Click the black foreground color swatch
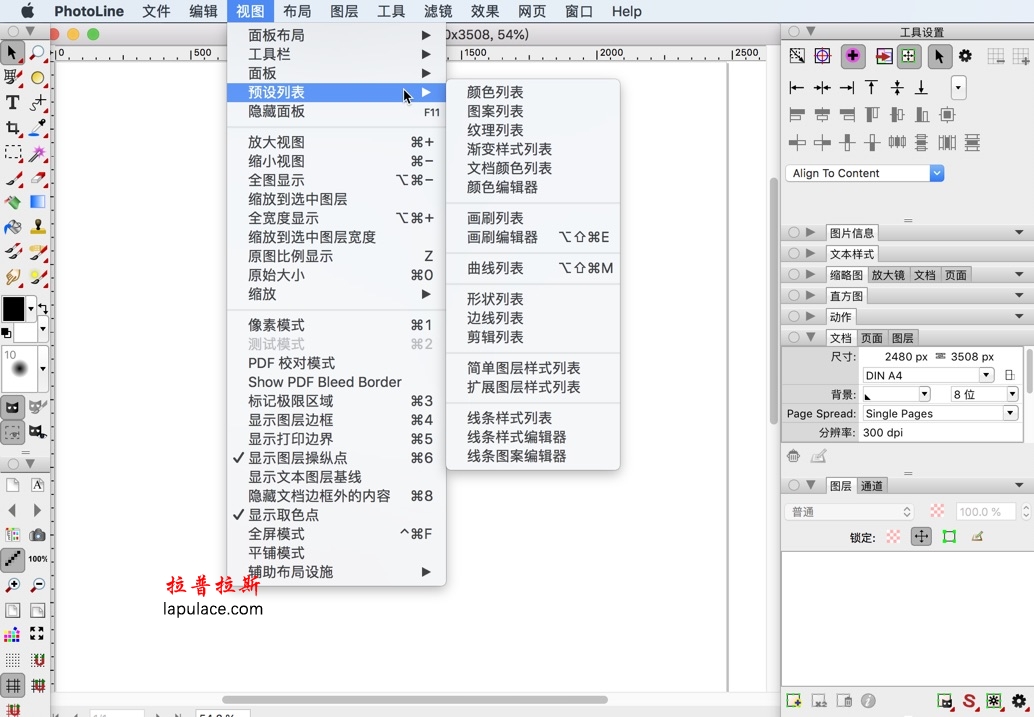The width and height of the screenshot is (1034, 717). (13, 309)
